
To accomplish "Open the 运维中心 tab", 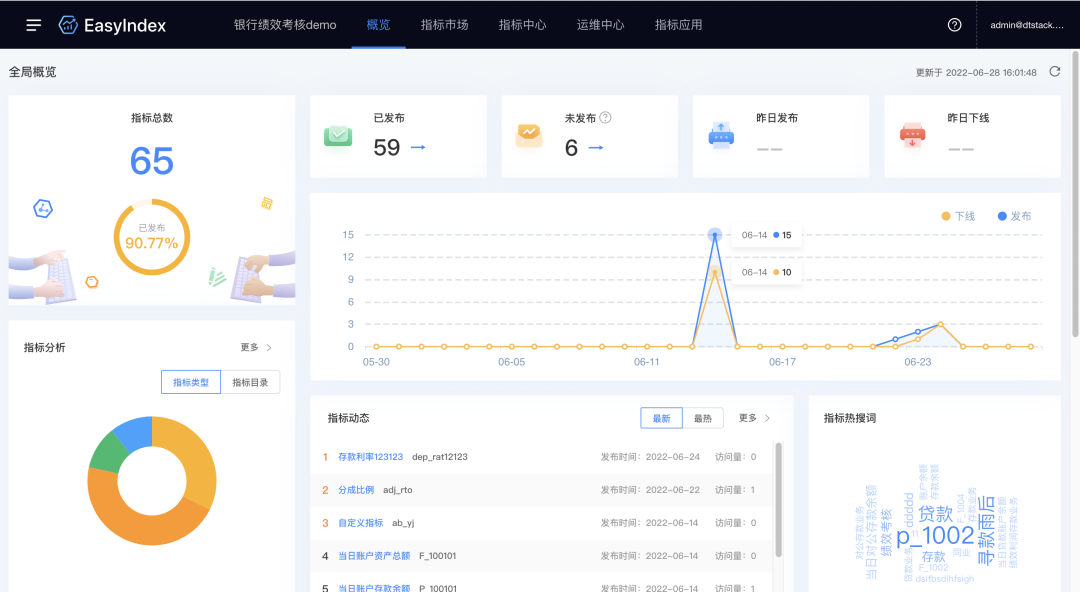I will (600, 25).
